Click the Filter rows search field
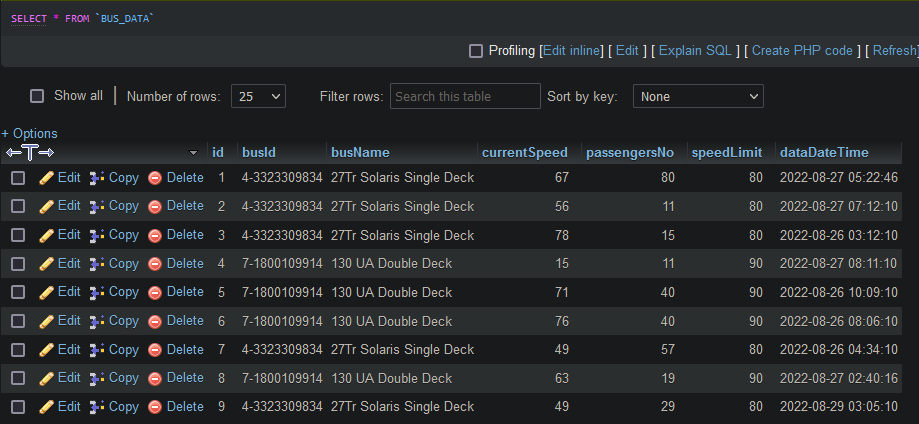Screen dimensions: 919x424 (465, 96)
